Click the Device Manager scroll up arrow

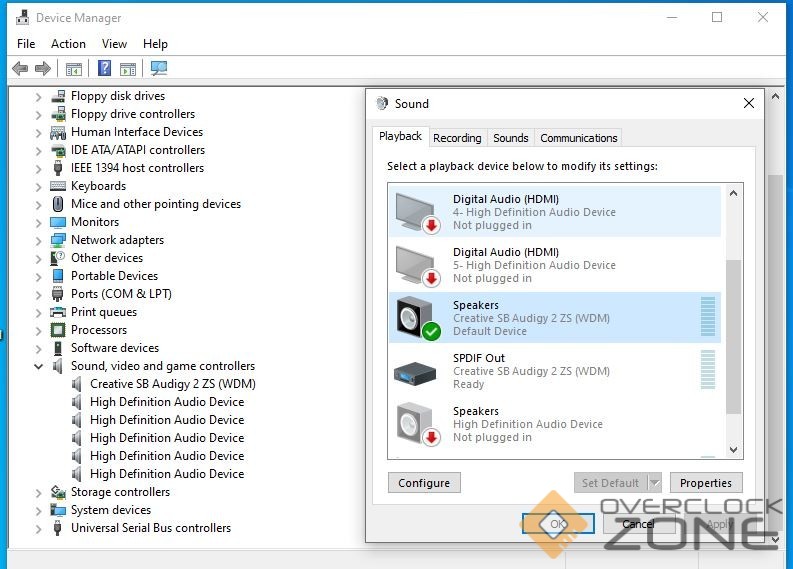point(775,96)
